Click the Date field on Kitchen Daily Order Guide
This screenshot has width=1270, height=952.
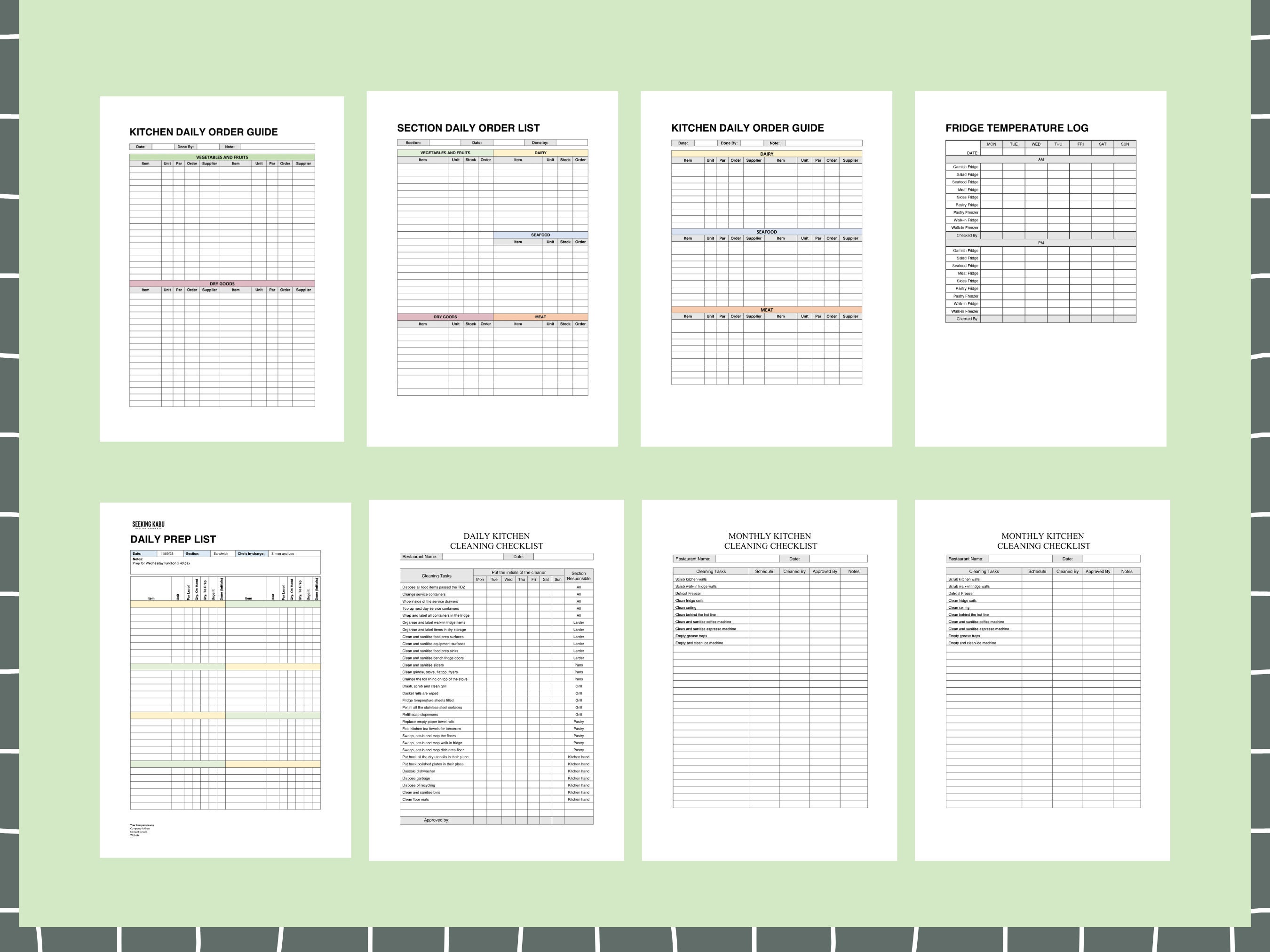coord(142,146)
